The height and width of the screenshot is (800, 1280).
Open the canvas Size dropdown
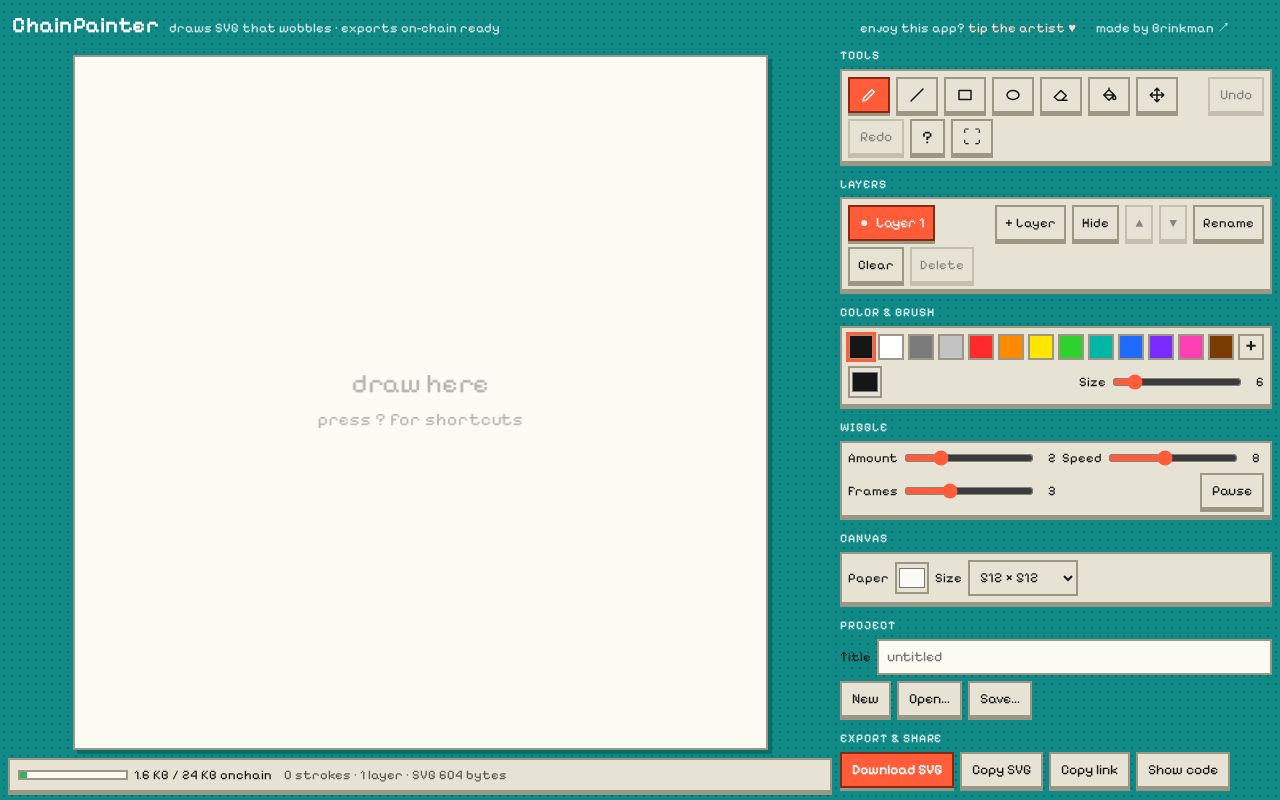click(1023, 578)
